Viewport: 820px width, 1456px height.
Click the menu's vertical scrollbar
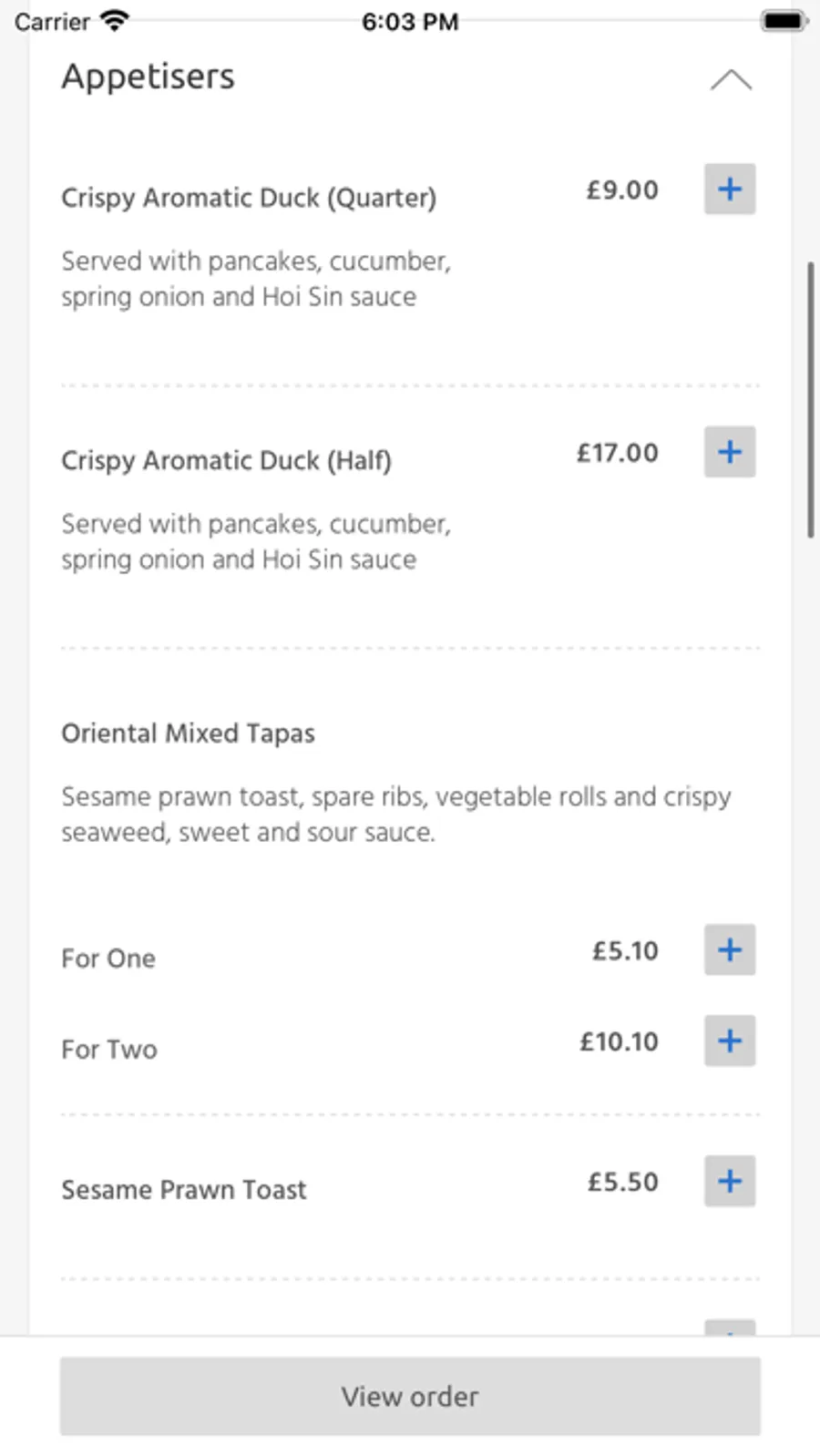coord(810,401)
